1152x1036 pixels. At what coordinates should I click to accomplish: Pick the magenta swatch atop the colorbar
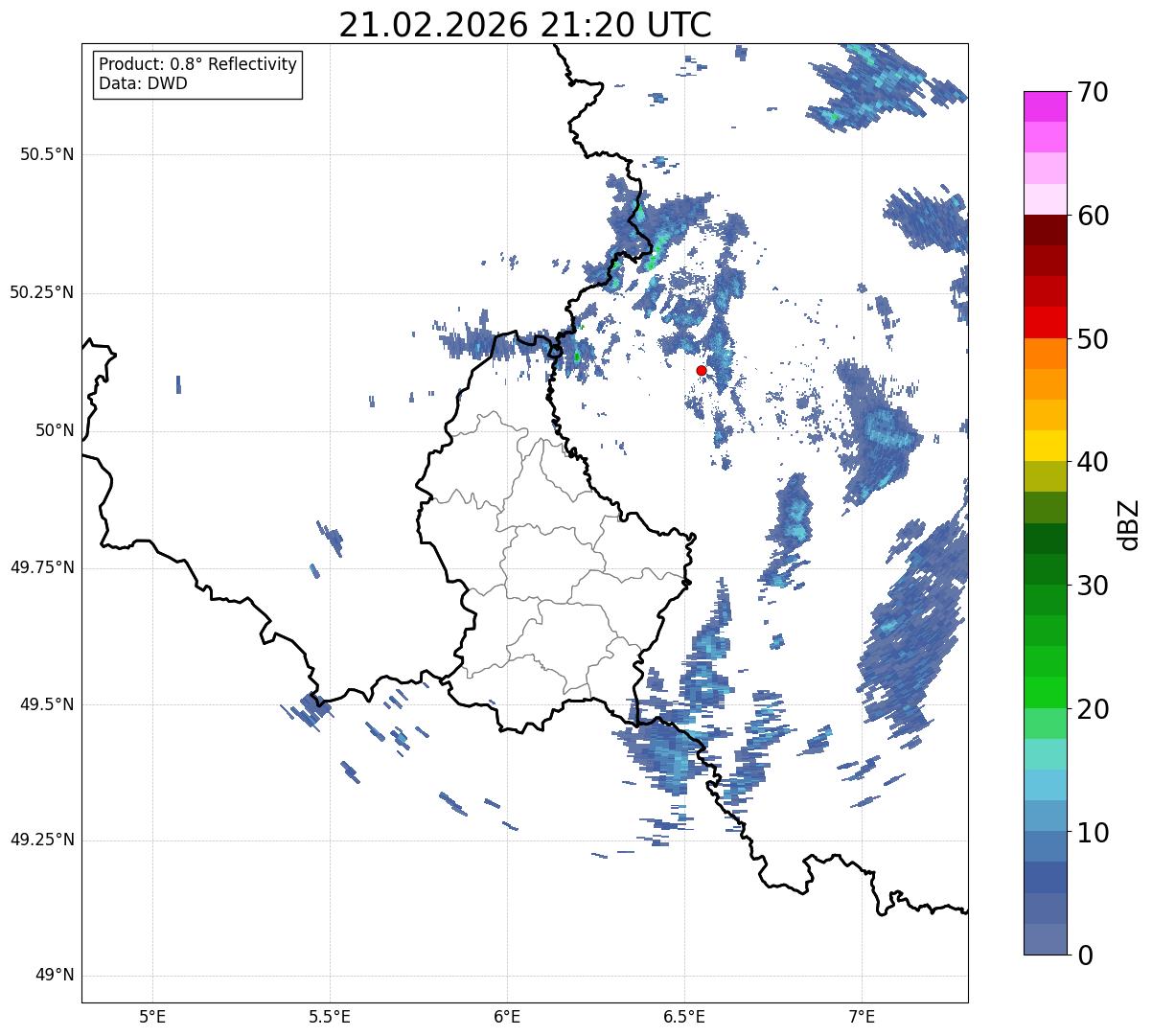(1045, 106)
